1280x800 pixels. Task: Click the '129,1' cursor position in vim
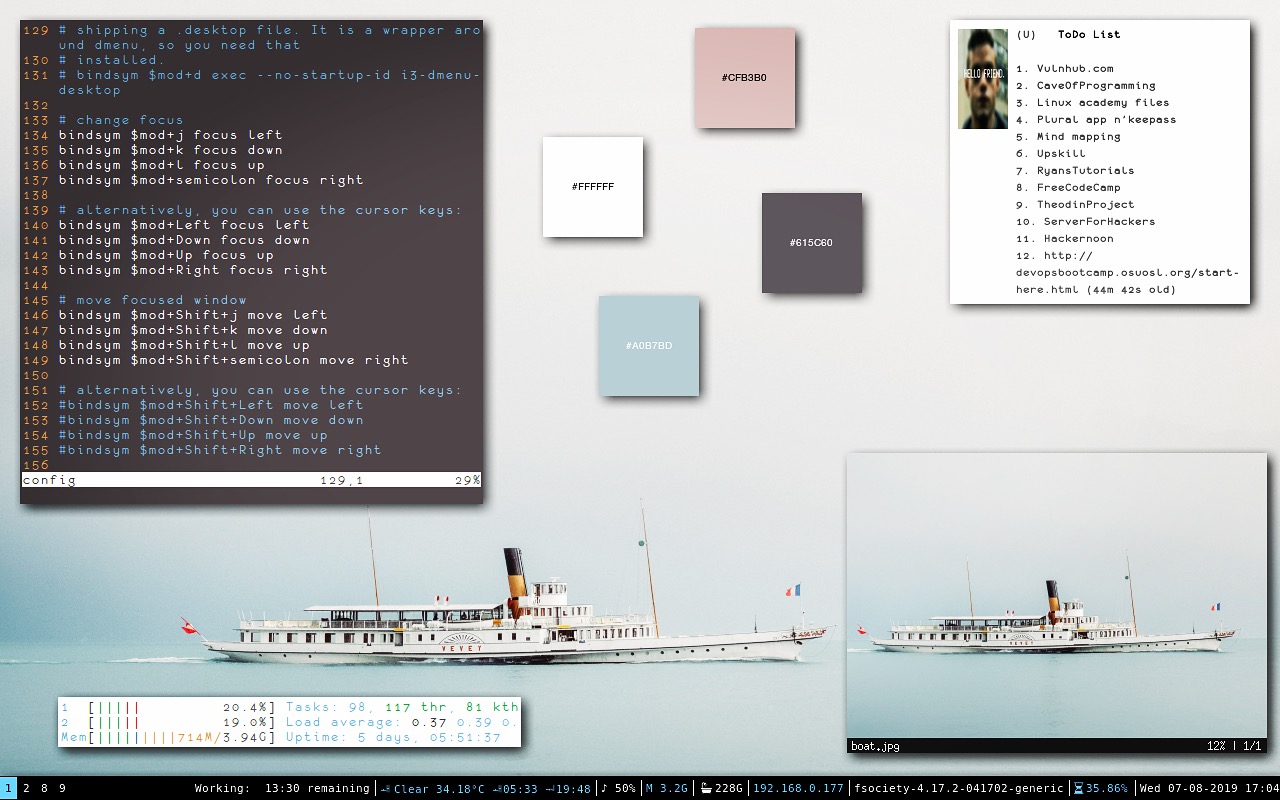[342, 480]
